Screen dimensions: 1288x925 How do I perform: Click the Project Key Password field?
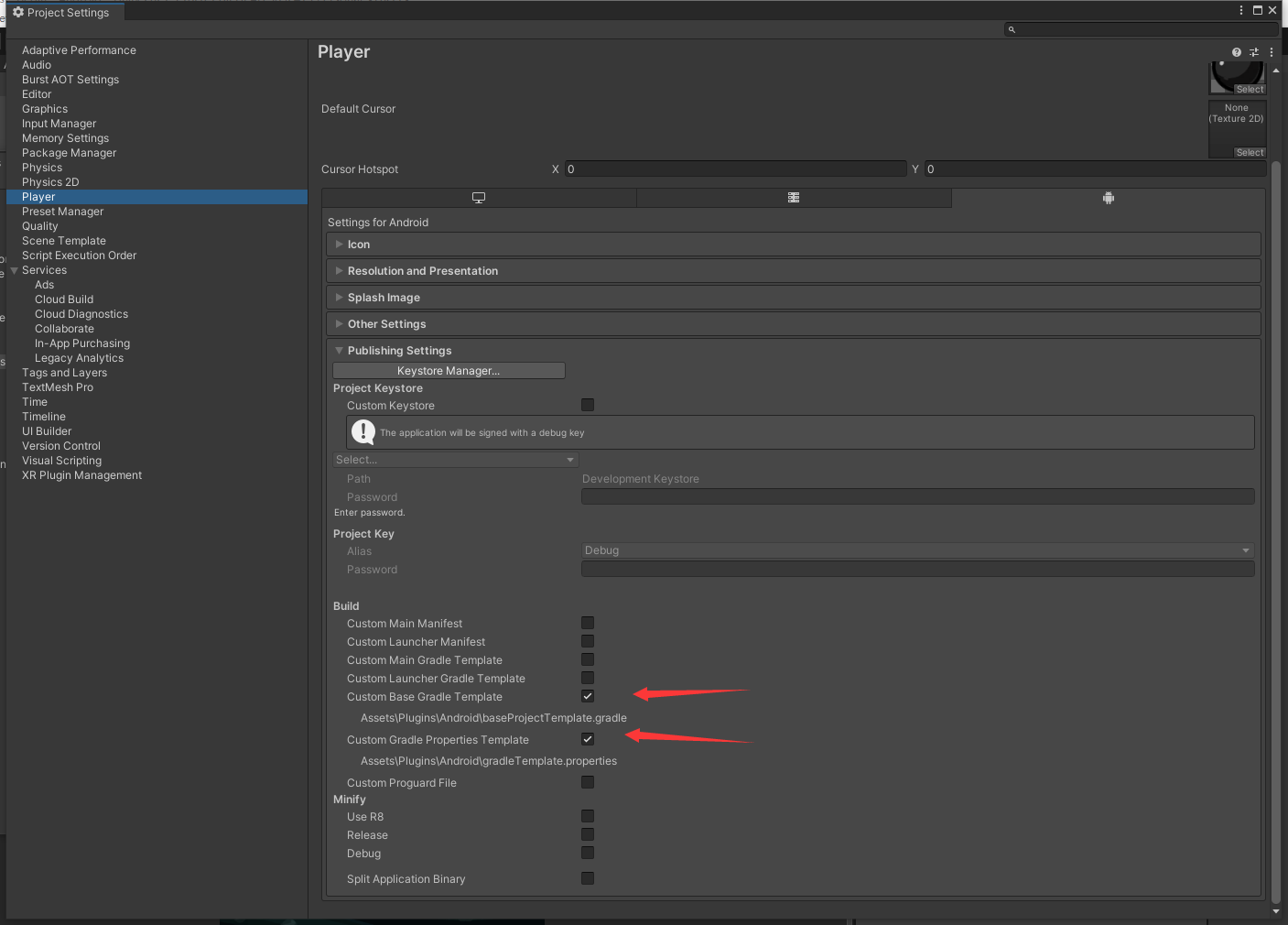click(x=917, y=569)
